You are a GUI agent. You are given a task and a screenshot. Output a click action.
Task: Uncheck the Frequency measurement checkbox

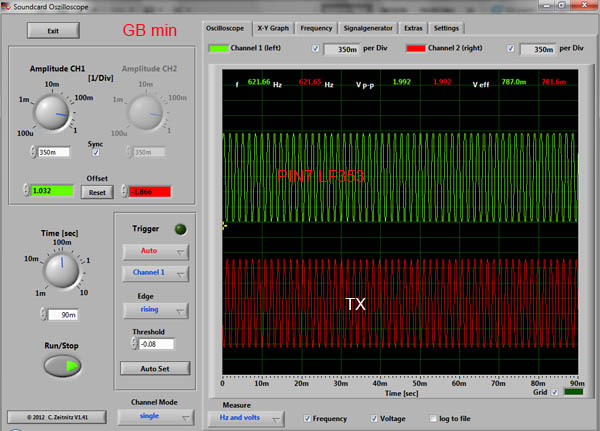[x=305, y=417]
